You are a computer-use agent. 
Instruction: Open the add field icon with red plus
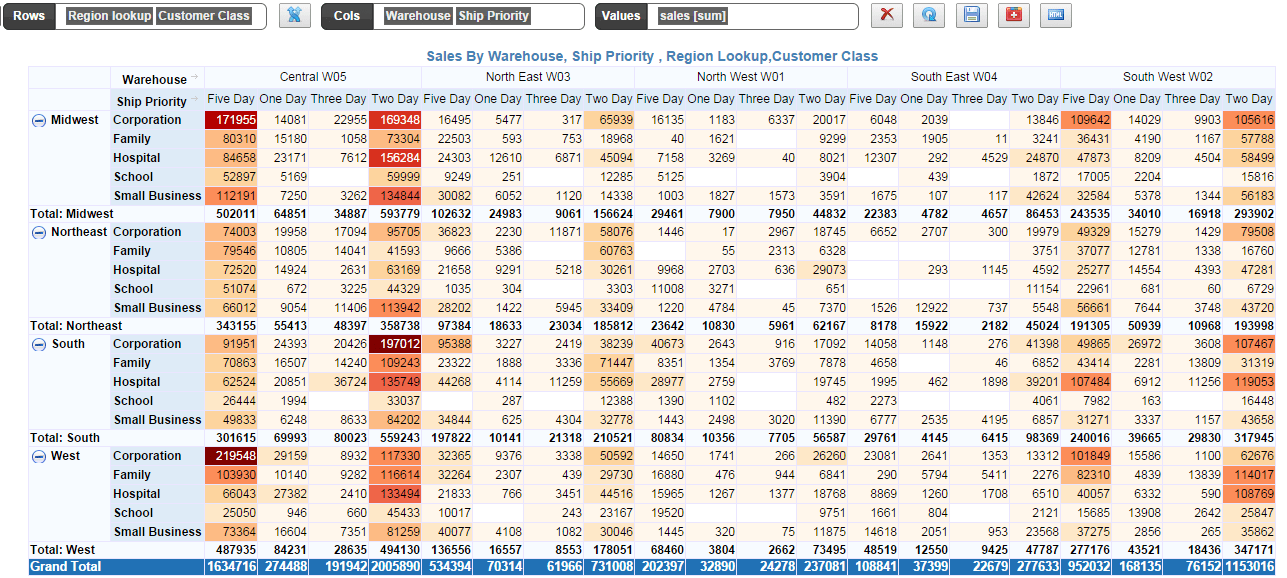click(x=1012, y=15)
